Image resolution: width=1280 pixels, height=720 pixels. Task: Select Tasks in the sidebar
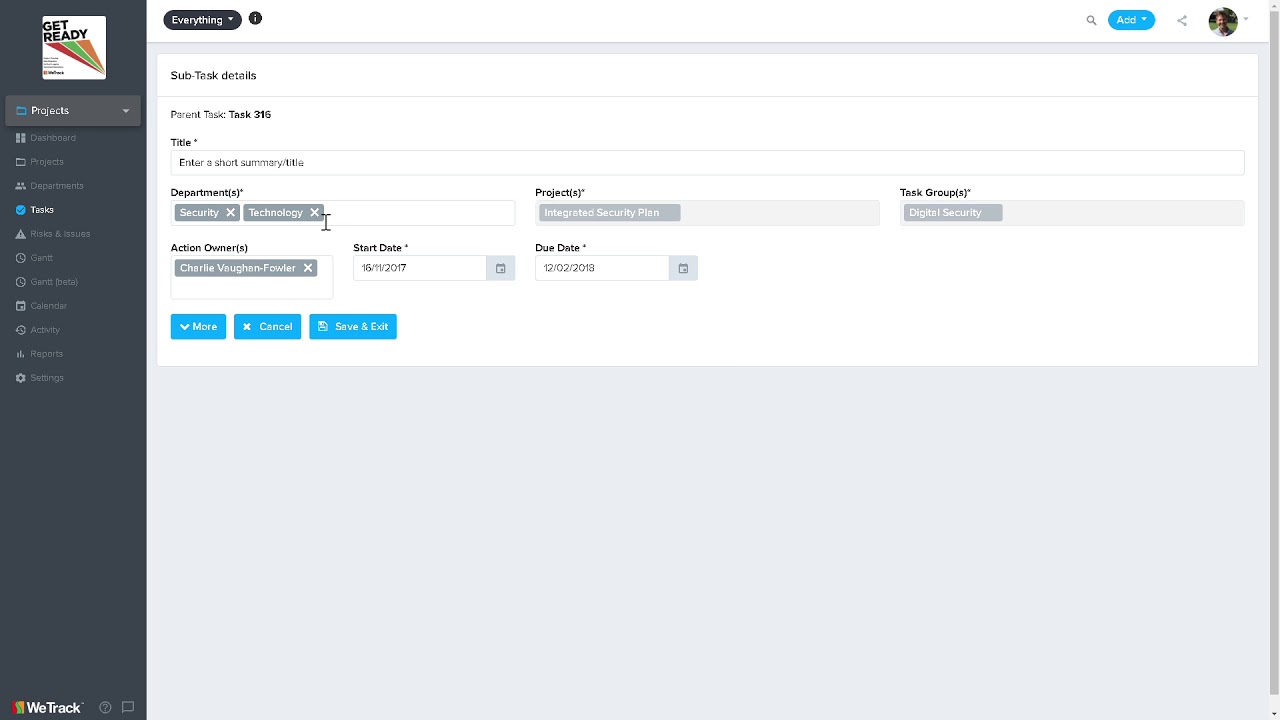tap(35, 210)
